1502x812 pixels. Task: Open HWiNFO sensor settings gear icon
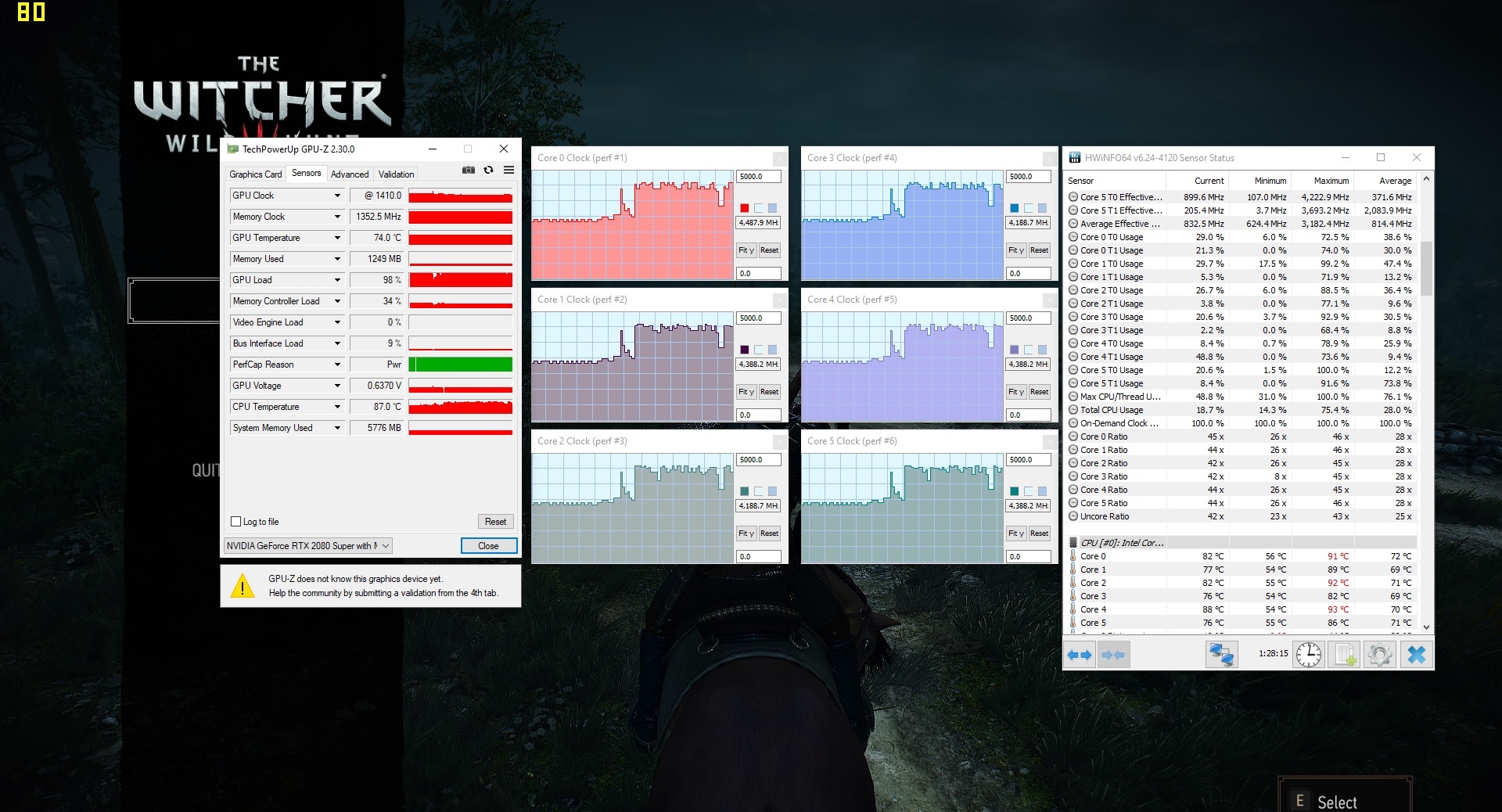1379,655
